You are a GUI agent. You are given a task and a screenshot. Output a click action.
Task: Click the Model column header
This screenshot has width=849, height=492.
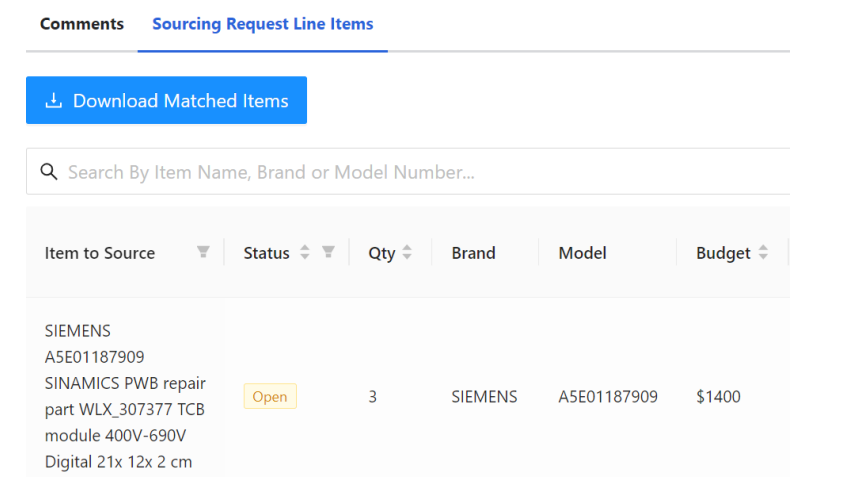[x=582, y=253]
